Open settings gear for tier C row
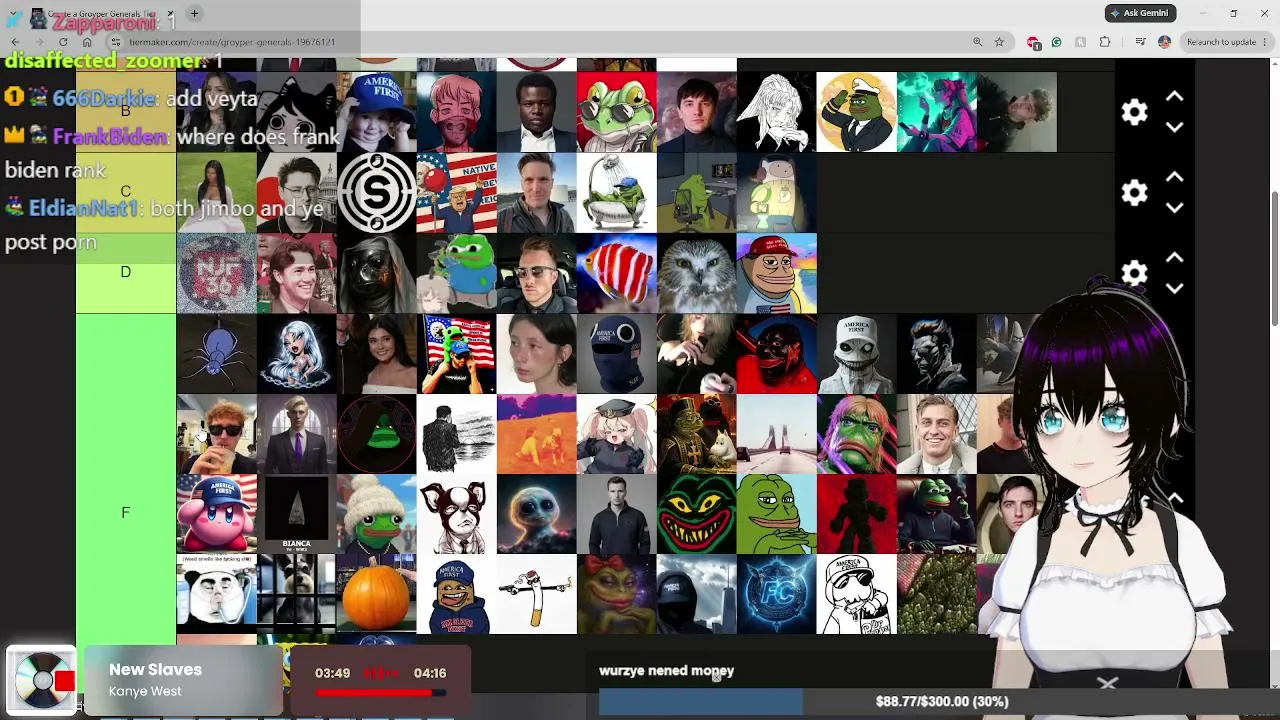Screen dimensions: 1280x720 coord(1134,193)
